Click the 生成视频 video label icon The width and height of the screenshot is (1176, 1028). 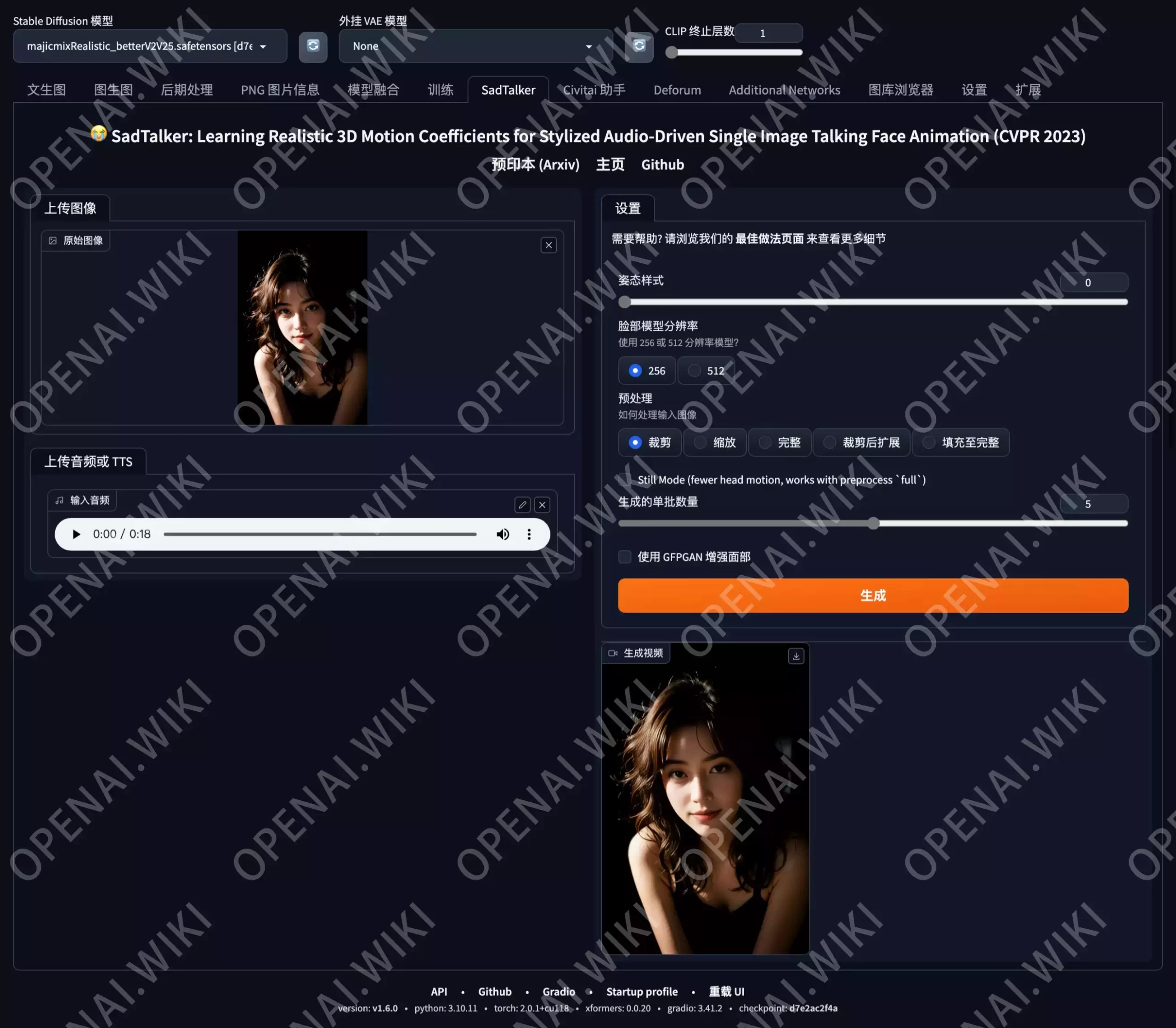pos(613,653)
